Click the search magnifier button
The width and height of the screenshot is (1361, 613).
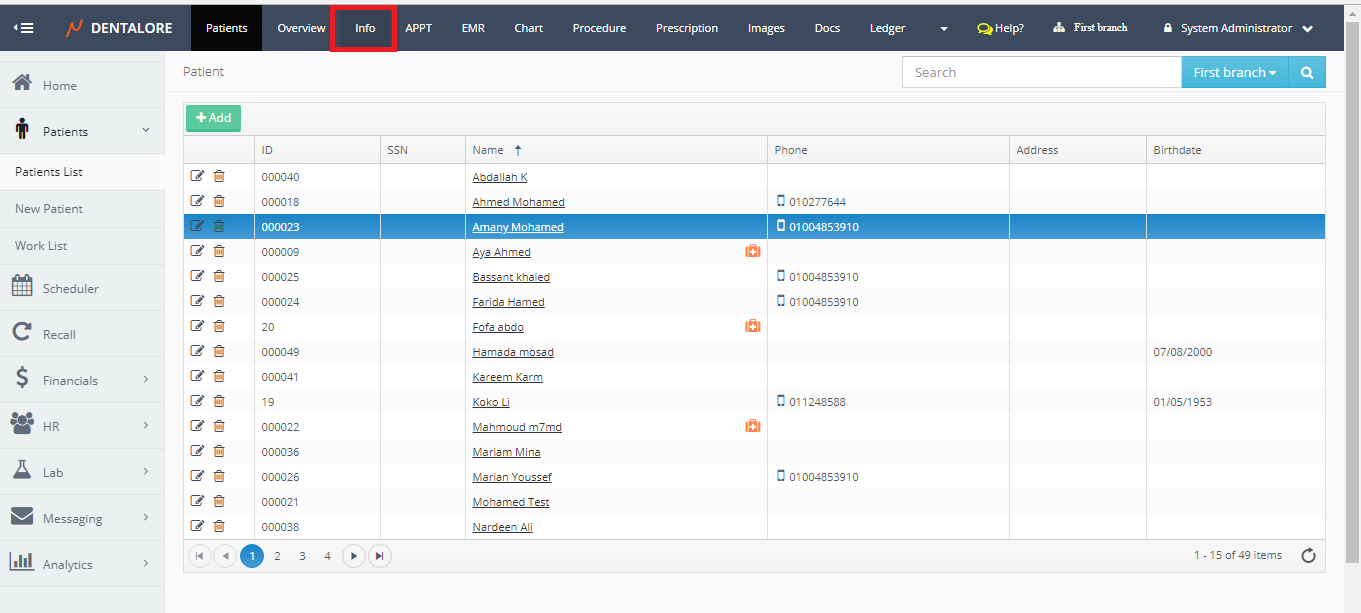[1307, 73]
